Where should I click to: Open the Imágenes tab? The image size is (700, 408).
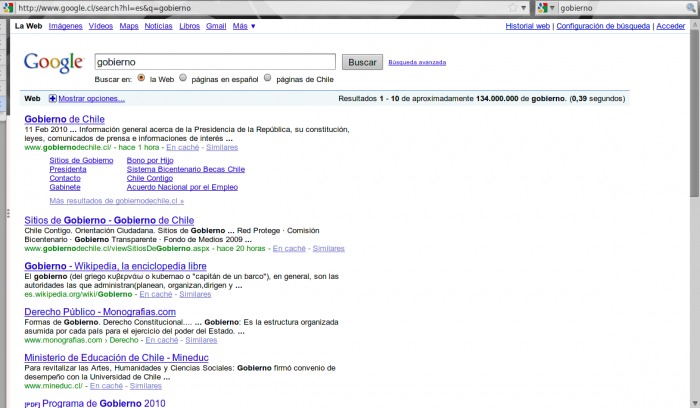(x=66, y=26)
